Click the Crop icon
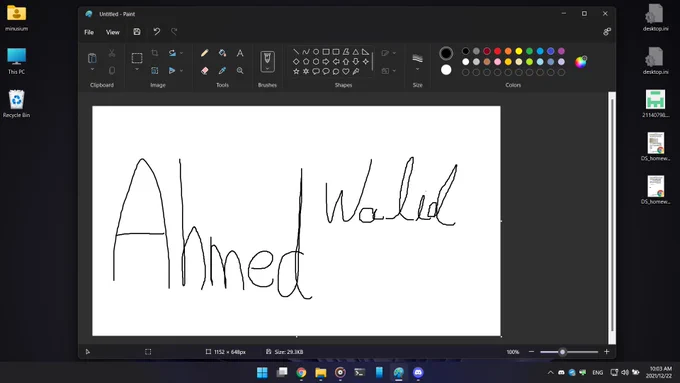 (x=155, y=53)
